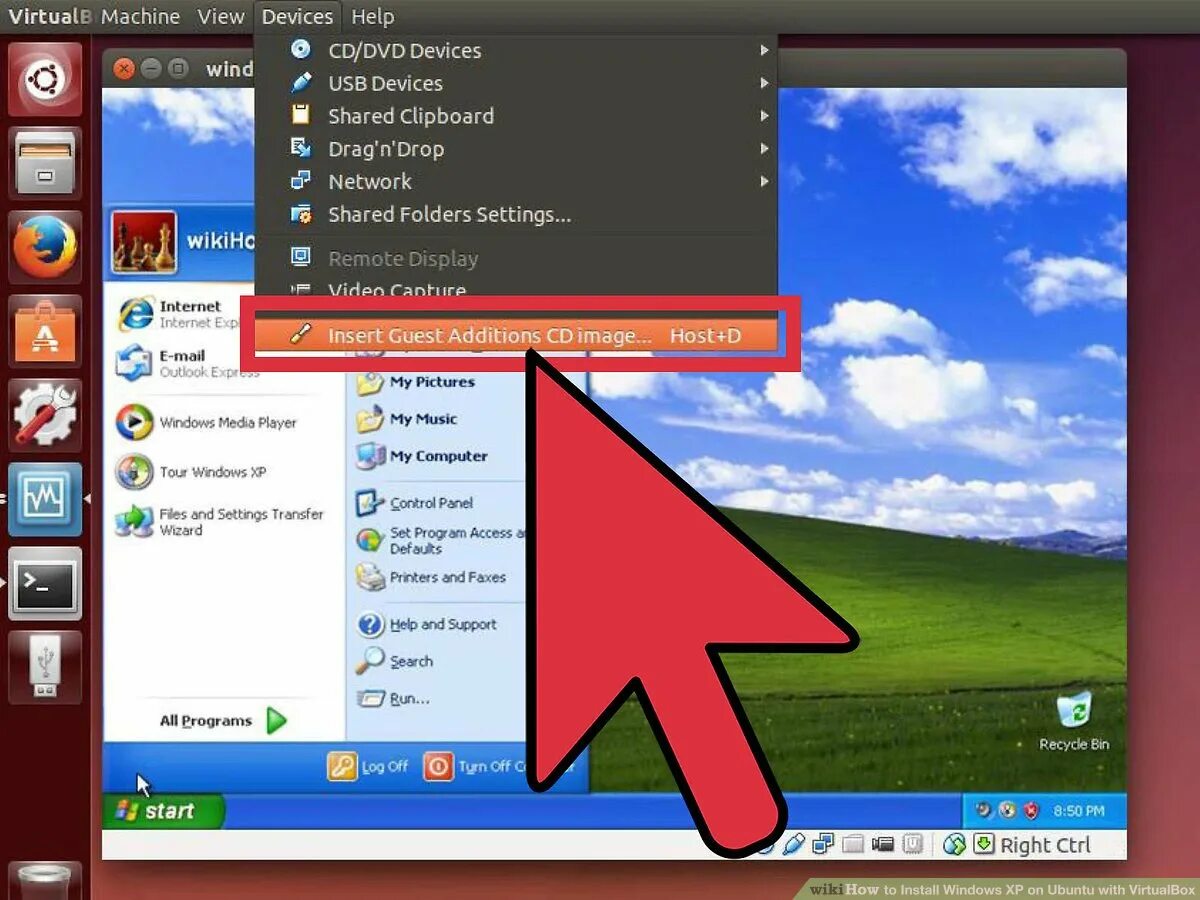Click the Right Ctrl host key label
This screenshot has height=900, width=1200.
tap(1045, 845)
